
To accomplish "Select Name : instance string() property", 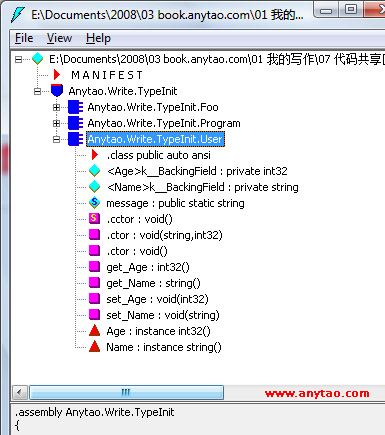I will click(164, 347).
